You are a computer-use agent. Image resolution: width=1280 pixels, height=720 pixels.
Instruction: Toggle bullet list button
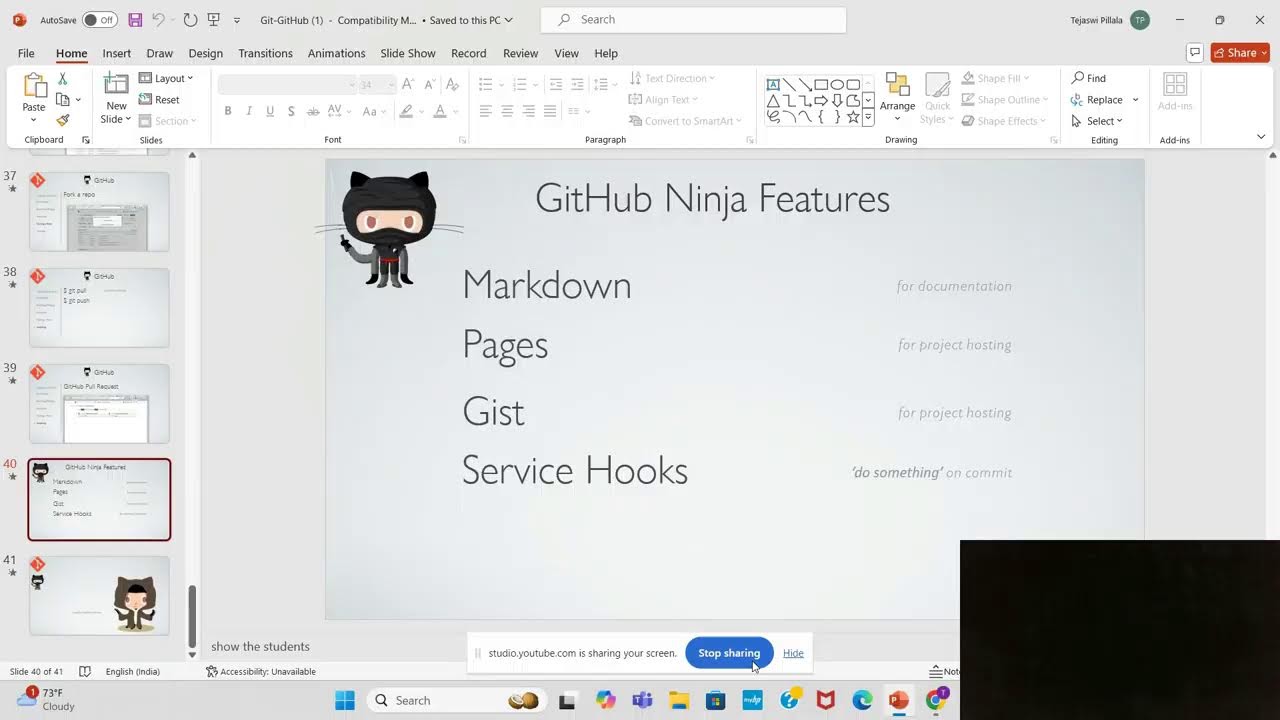coord(485,84)
